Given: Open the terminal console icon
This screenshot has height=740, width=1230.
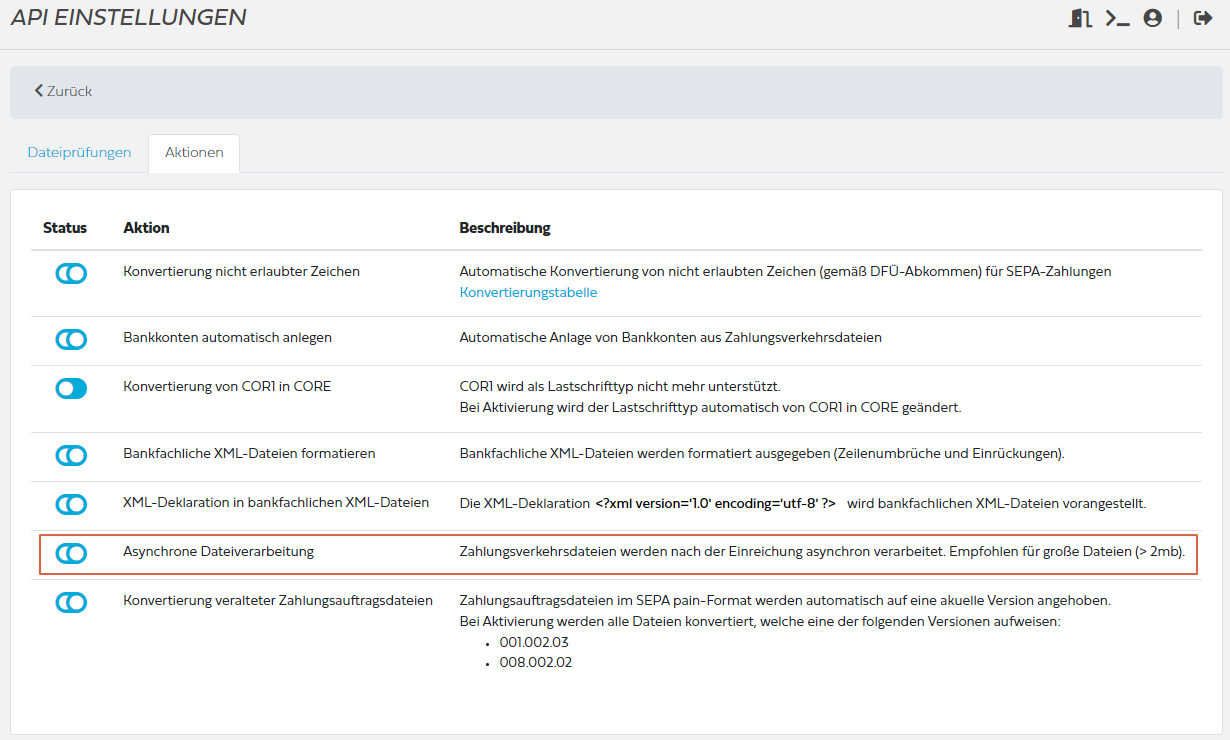Looking at the screenshot, I should (1117, 17).
